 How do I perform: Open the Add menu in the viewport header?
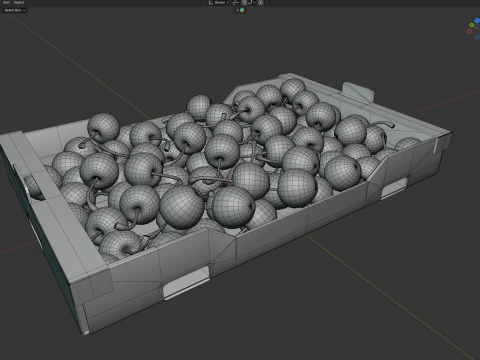(x=6, y=2)
